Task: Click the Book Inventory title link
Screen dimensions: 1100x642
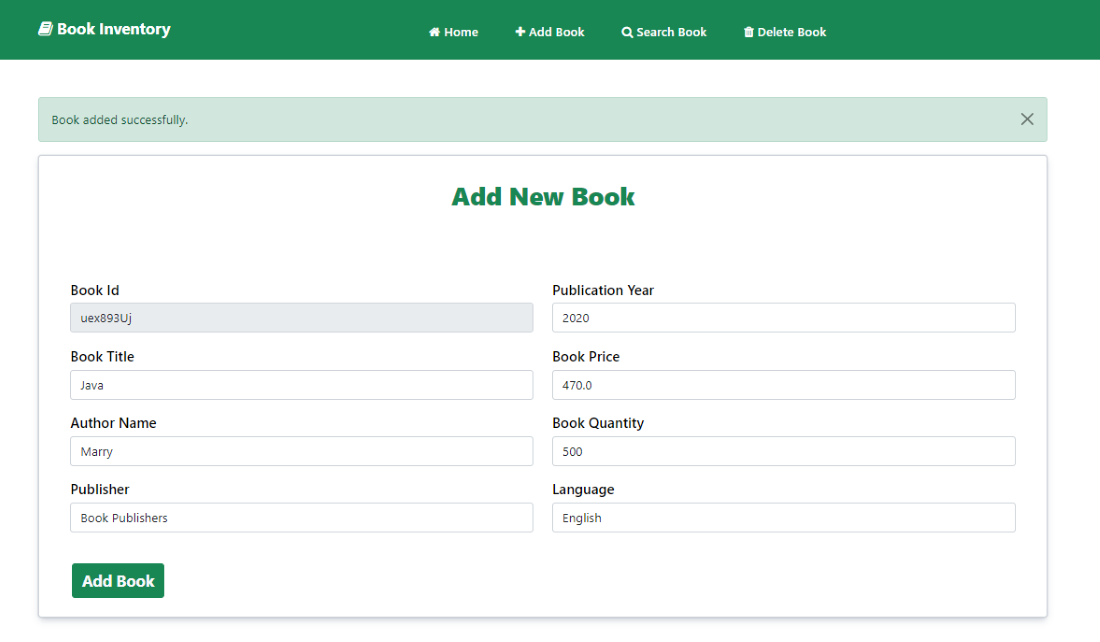Action: 104,29
